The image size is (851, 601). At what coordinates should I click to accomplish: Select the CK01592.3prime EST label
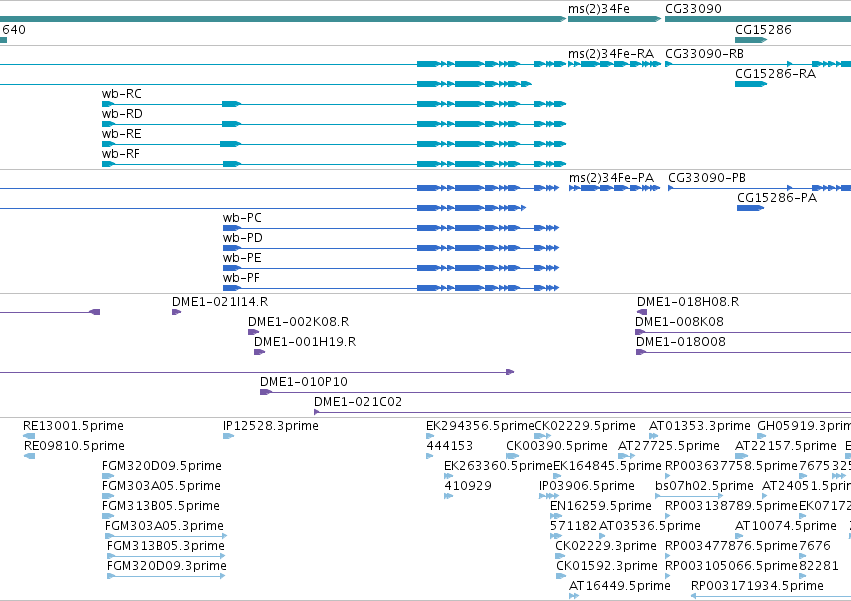pos(607,567)
